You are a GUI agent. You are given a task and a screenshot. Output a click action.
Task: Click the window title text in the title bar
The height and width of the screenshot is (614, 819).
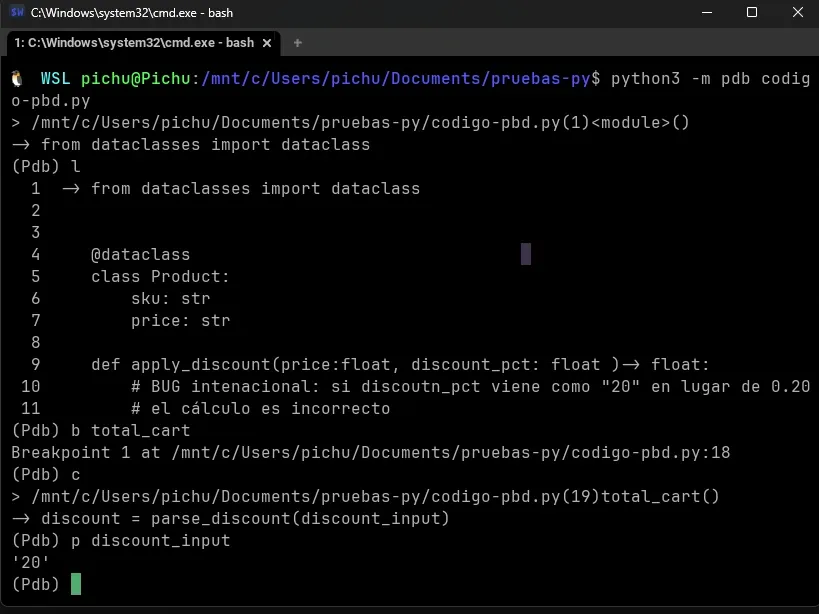coord(131,13)
